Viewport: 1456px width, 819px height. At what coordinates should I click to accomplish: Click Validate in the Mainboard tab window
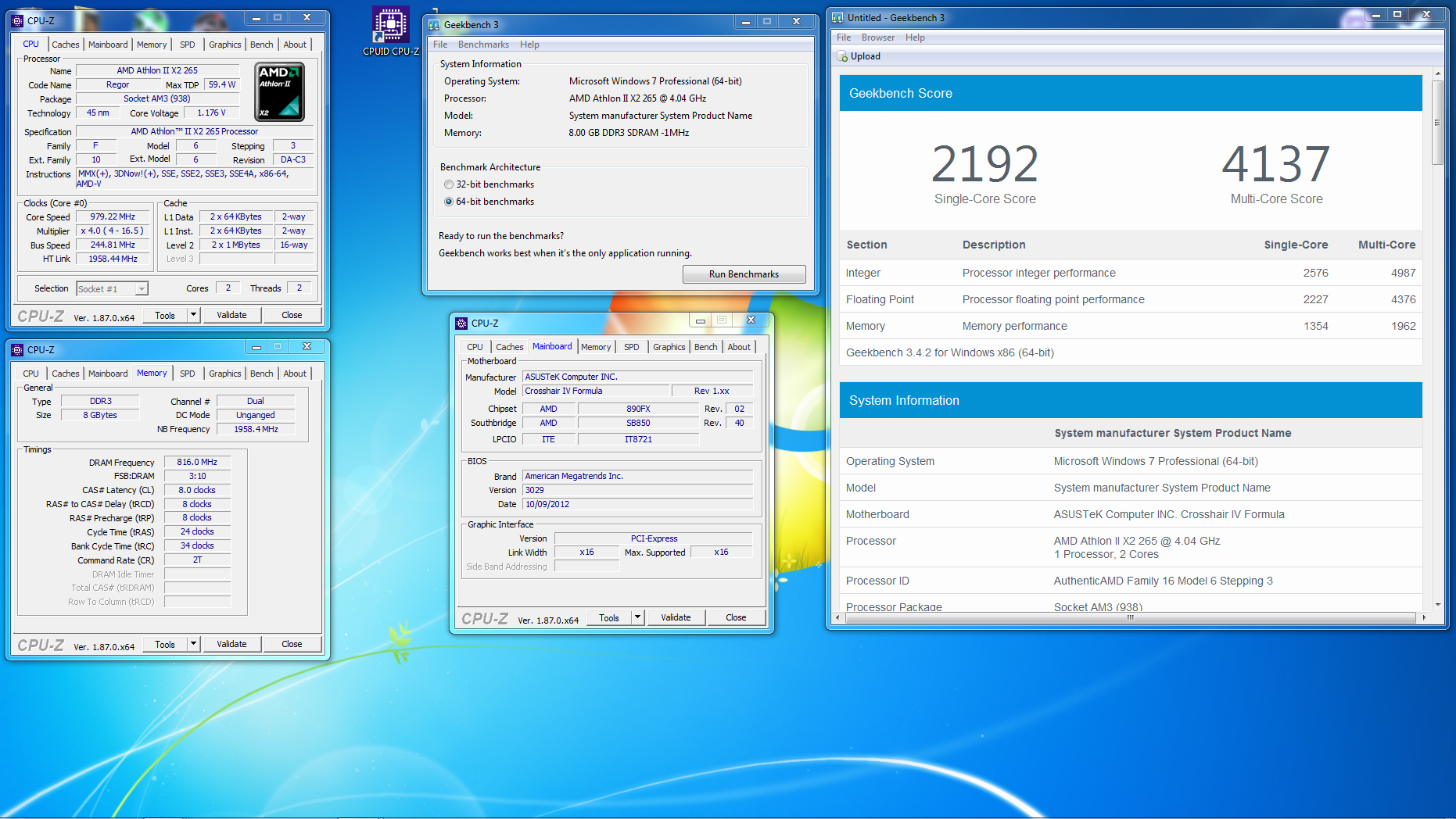pyautogui.click(x=676, y=617)
